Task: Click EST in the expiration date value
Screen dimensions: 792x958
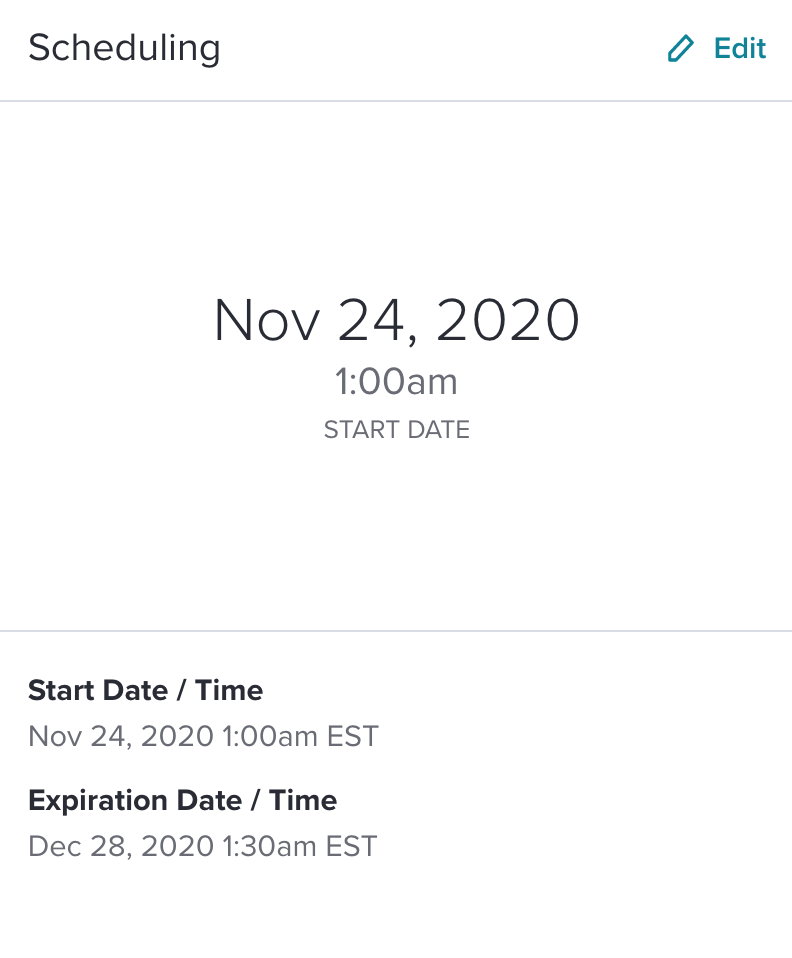Action: click(351, 846)
